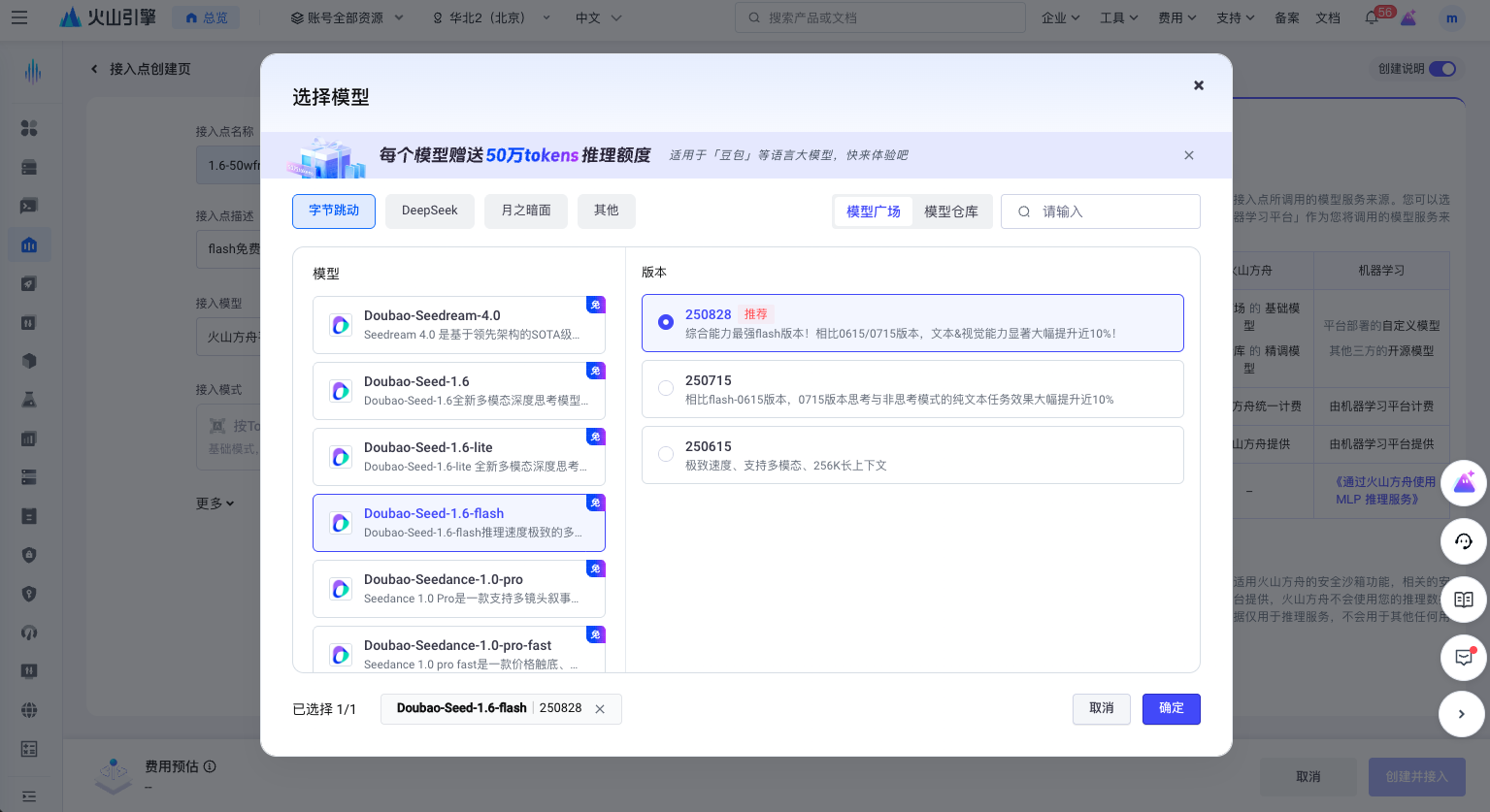Open the four-squares apps sidebar icon

coord(29,128)
